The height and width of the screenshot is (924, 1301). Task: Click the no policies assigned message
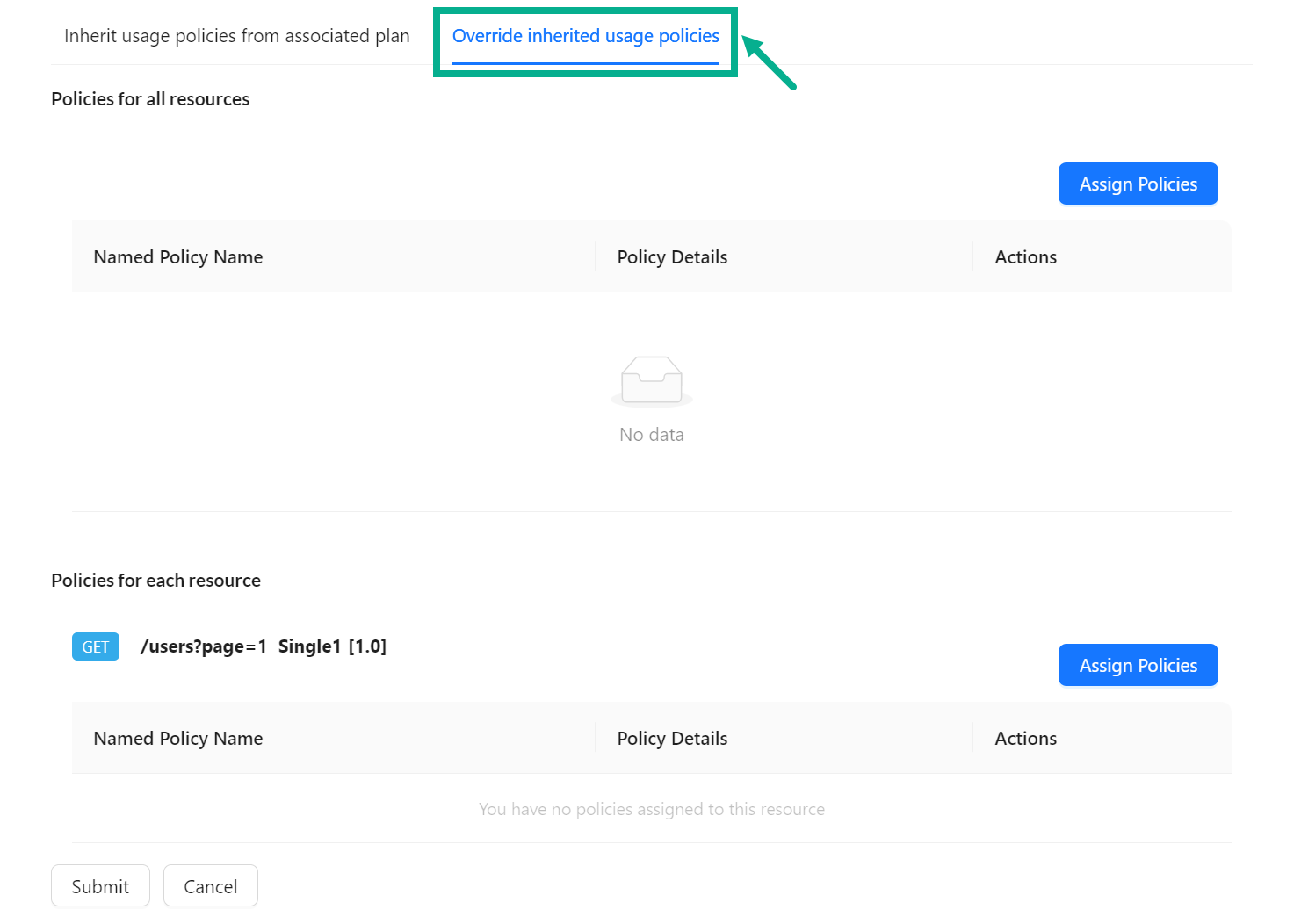click(x=651, y=809)
